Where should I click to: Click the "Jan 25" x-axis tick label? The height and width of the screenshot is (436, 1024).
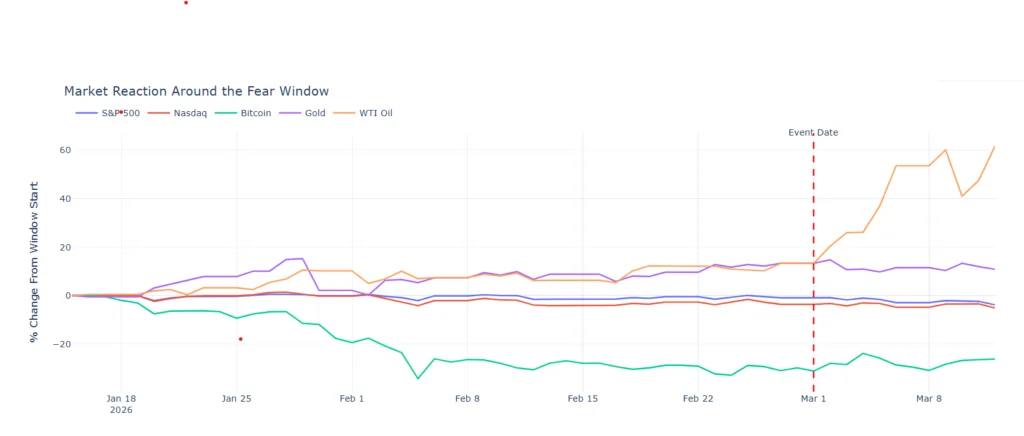coord(237,398)
